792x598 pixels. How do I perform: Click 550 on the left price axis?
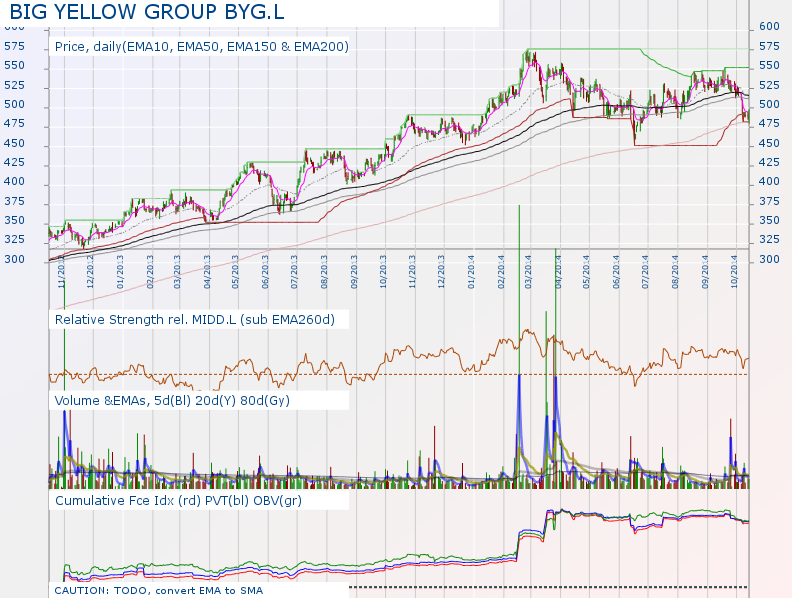(14, 66)
